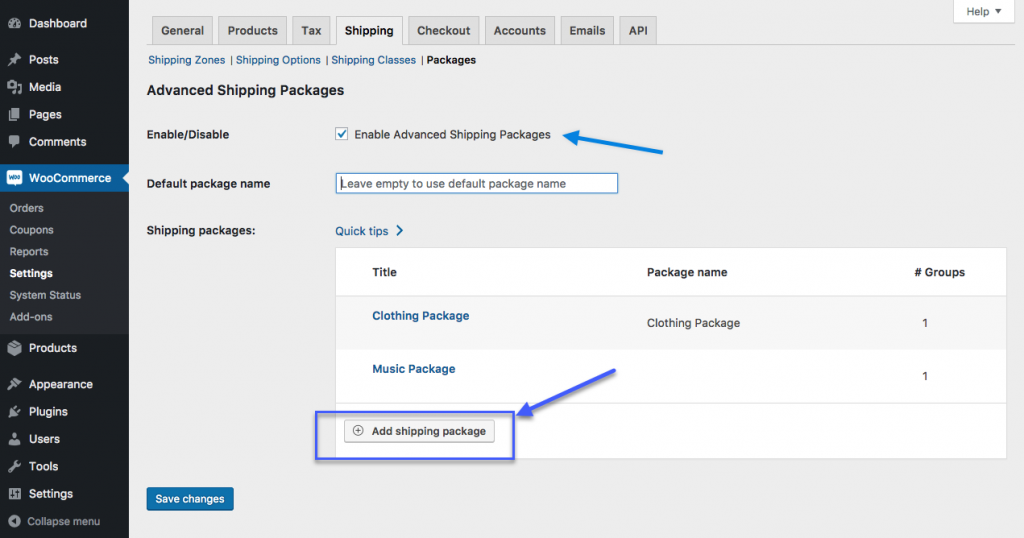
Task: Open the Tax tab
Action: point(311,30)
